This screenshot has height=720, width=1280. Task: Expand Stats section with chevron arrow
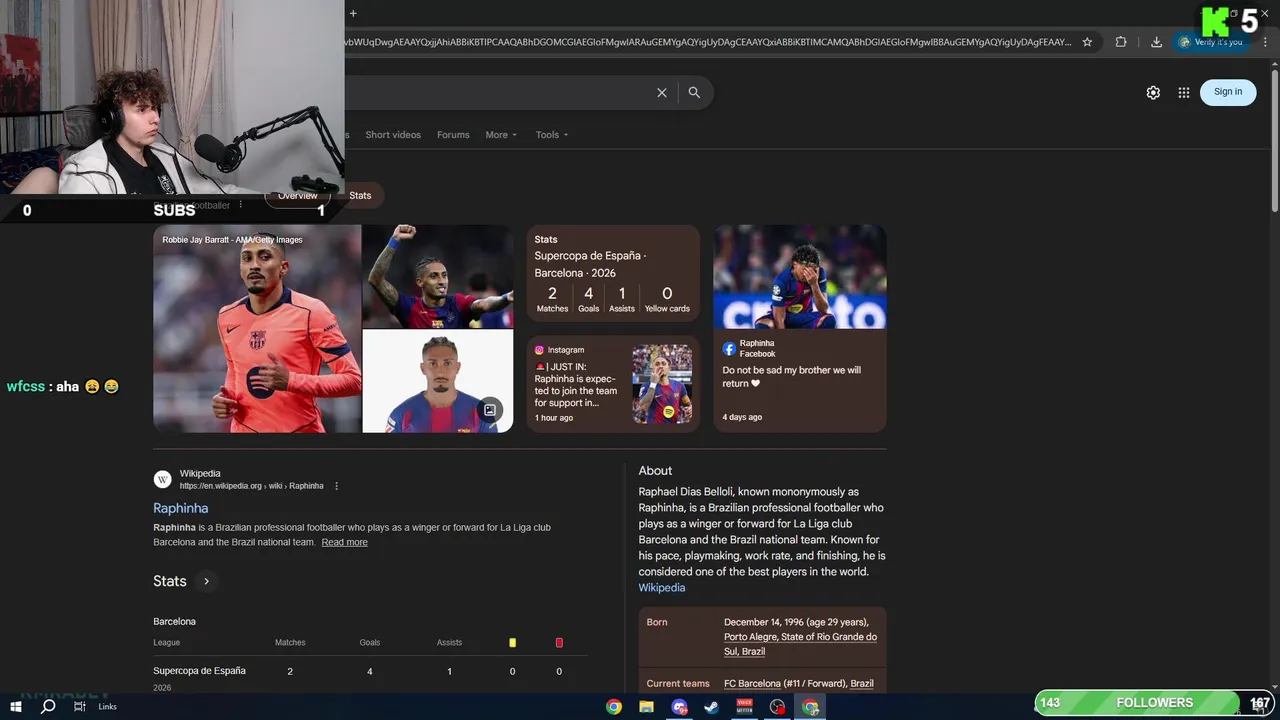point(207,581)
